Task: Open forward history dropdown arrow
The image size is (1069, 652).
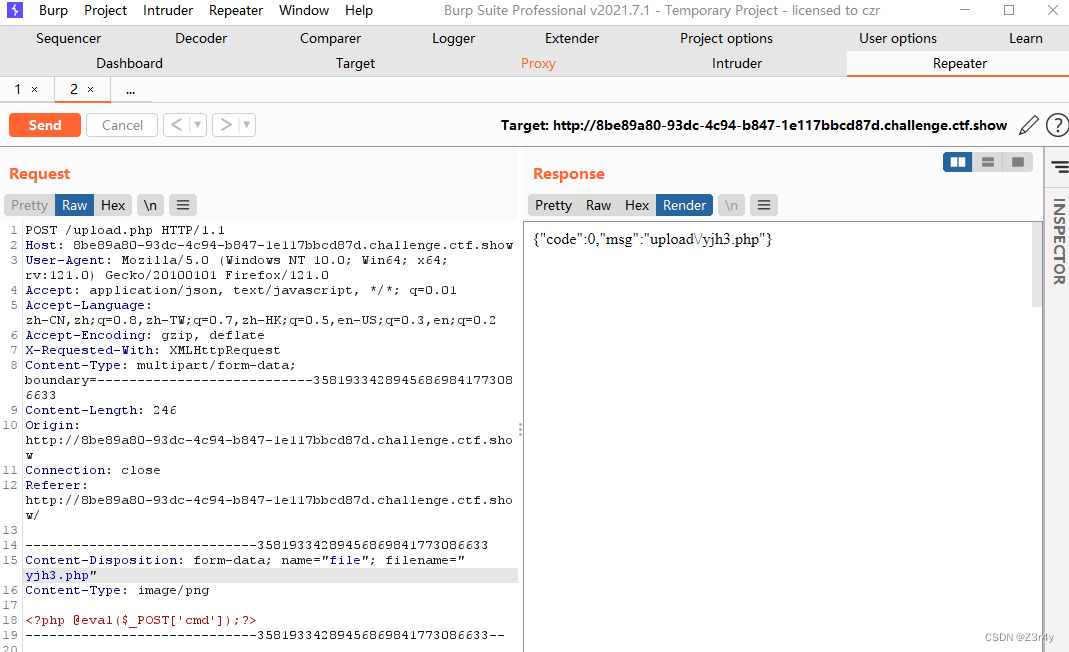Action: click(x=247, y=125)
